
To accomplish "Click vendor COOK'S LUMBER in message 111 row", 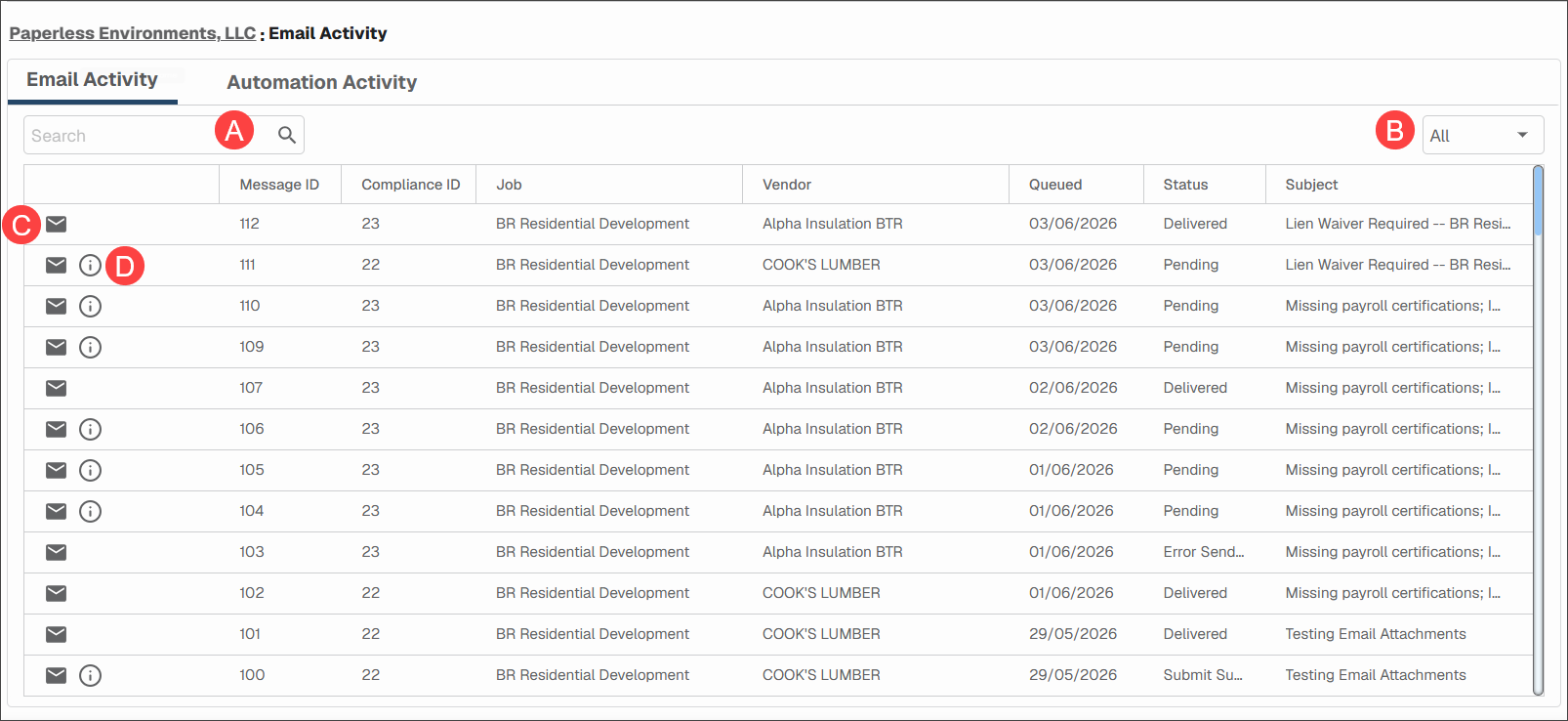I will tap(821, 265).
